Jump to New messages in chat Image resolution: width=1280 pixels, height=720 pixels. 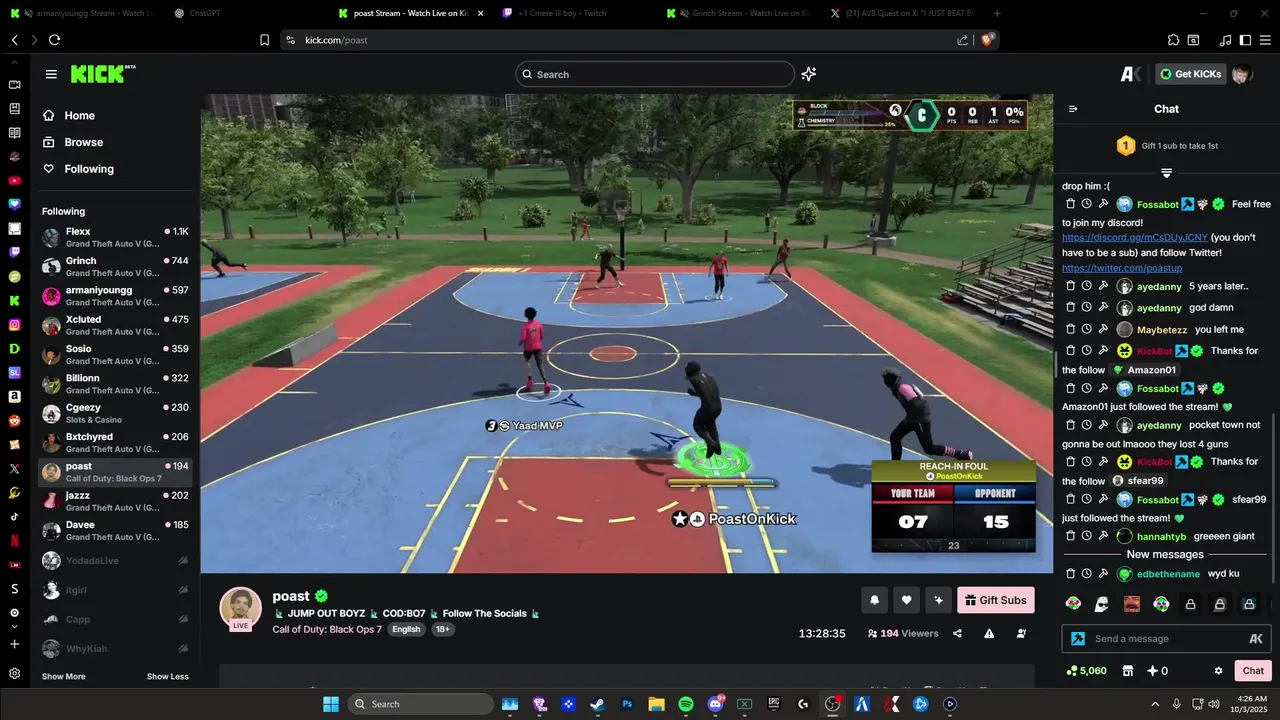click(1165, 554)
